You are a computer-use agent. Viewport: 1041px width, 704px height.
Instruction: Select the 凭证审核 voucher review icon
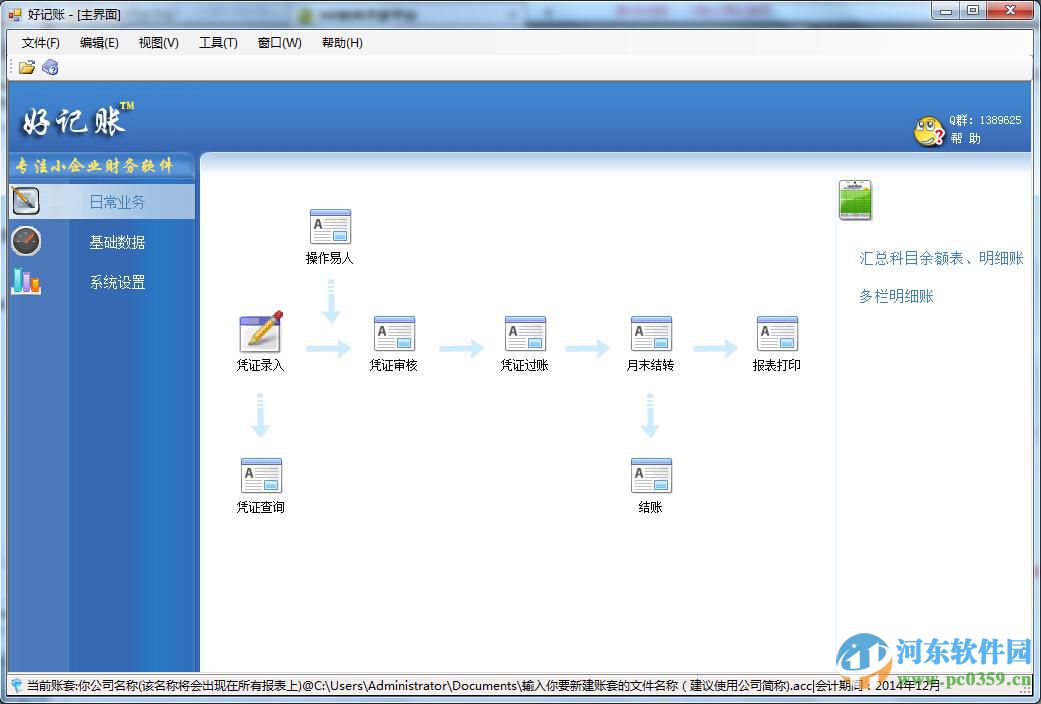[394, 335]
